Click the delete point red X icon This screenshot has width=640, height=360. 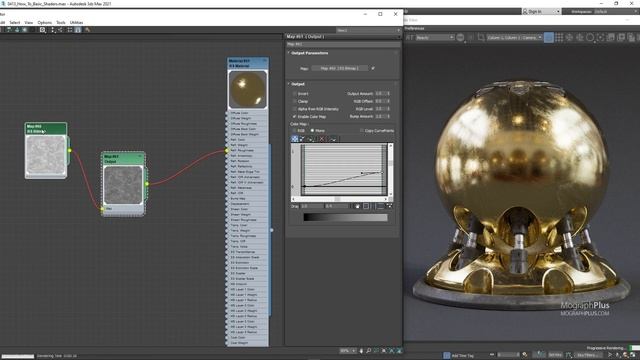click(x=322, y=139)
